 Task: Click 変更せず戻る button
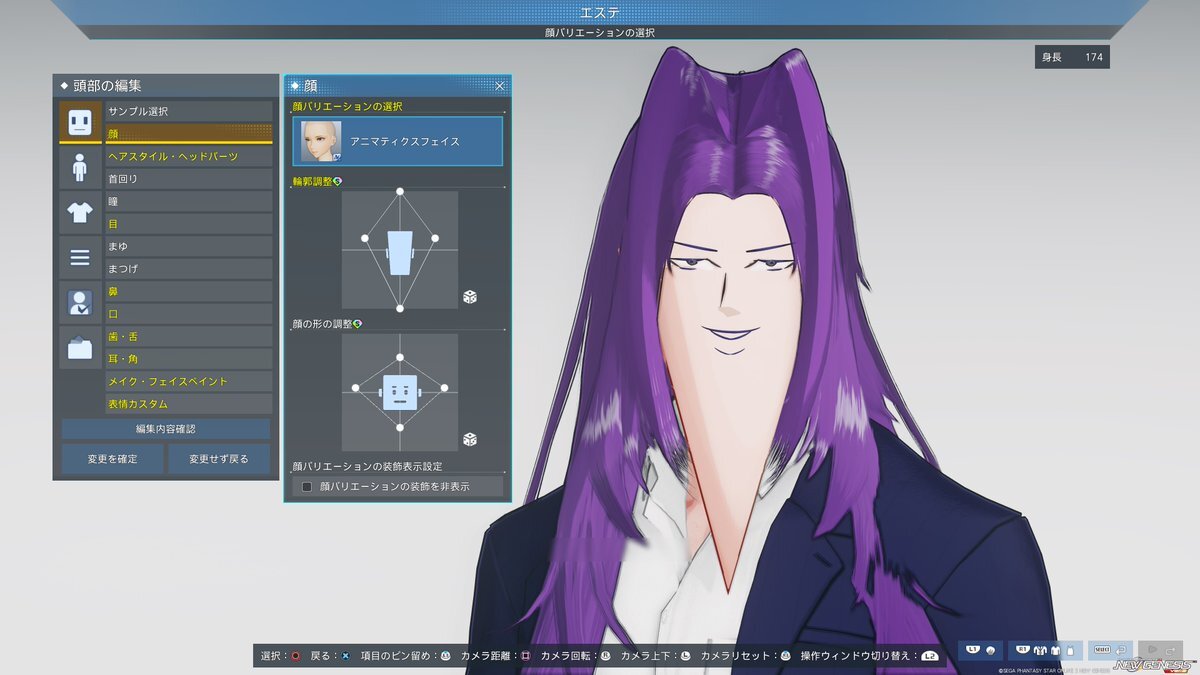[x=218, y=459]
